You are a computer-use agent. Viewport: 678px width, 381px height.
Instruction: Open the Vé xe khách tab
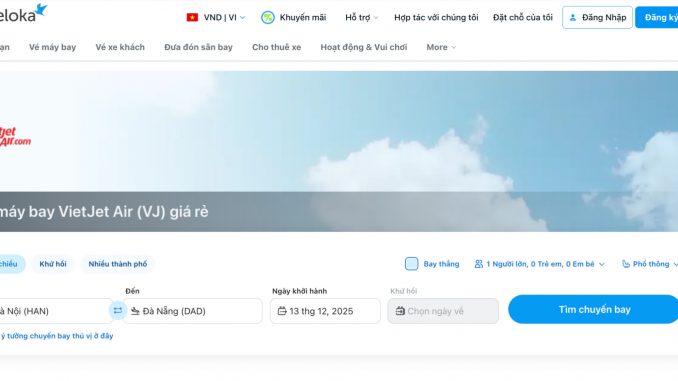[x=120, y=47]
